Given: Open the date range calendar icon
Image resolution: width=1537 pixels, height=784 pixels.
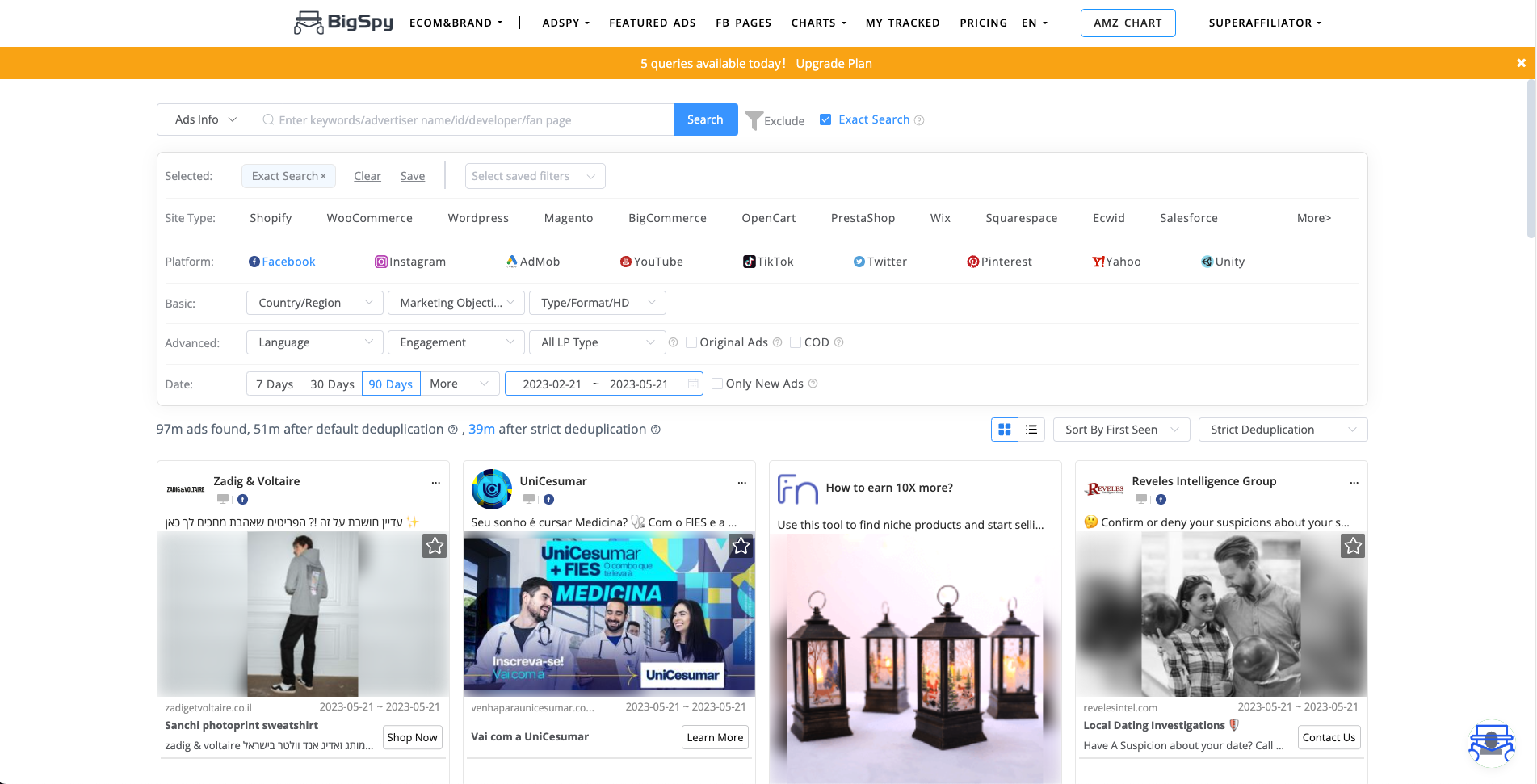Looking at the screenshot, I should click(693, 384).
